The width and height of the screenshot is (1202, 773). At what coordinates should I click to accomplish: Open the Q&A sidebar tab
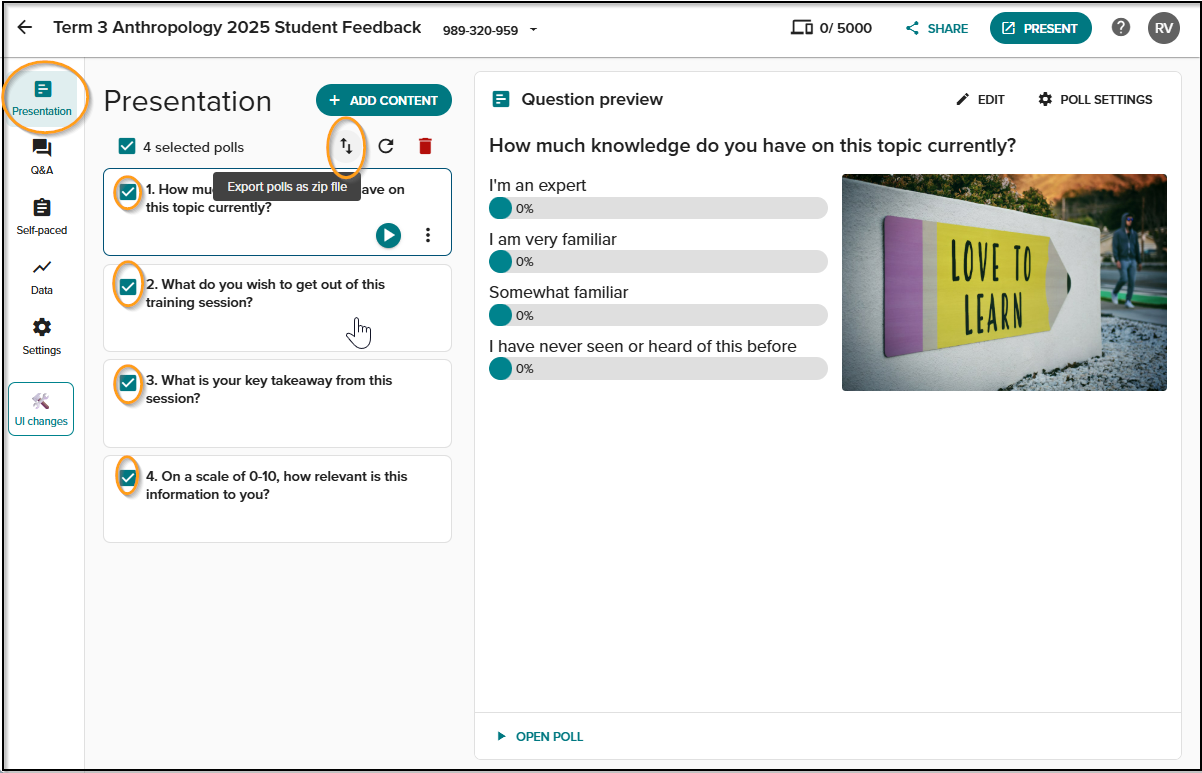42,157
